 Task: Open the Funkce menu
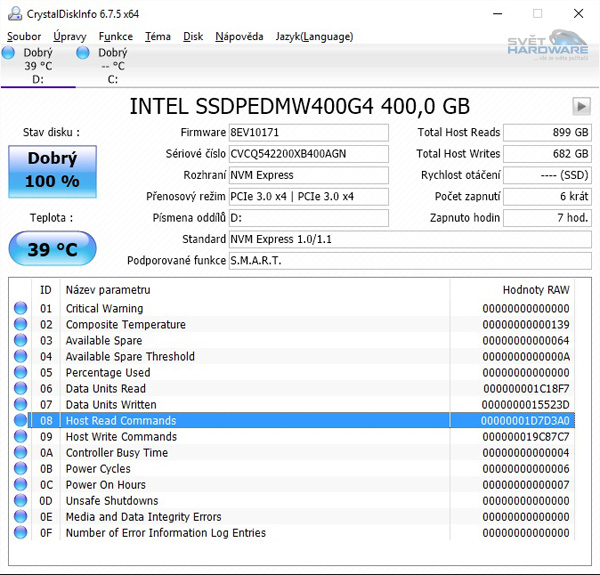[116, 37]
